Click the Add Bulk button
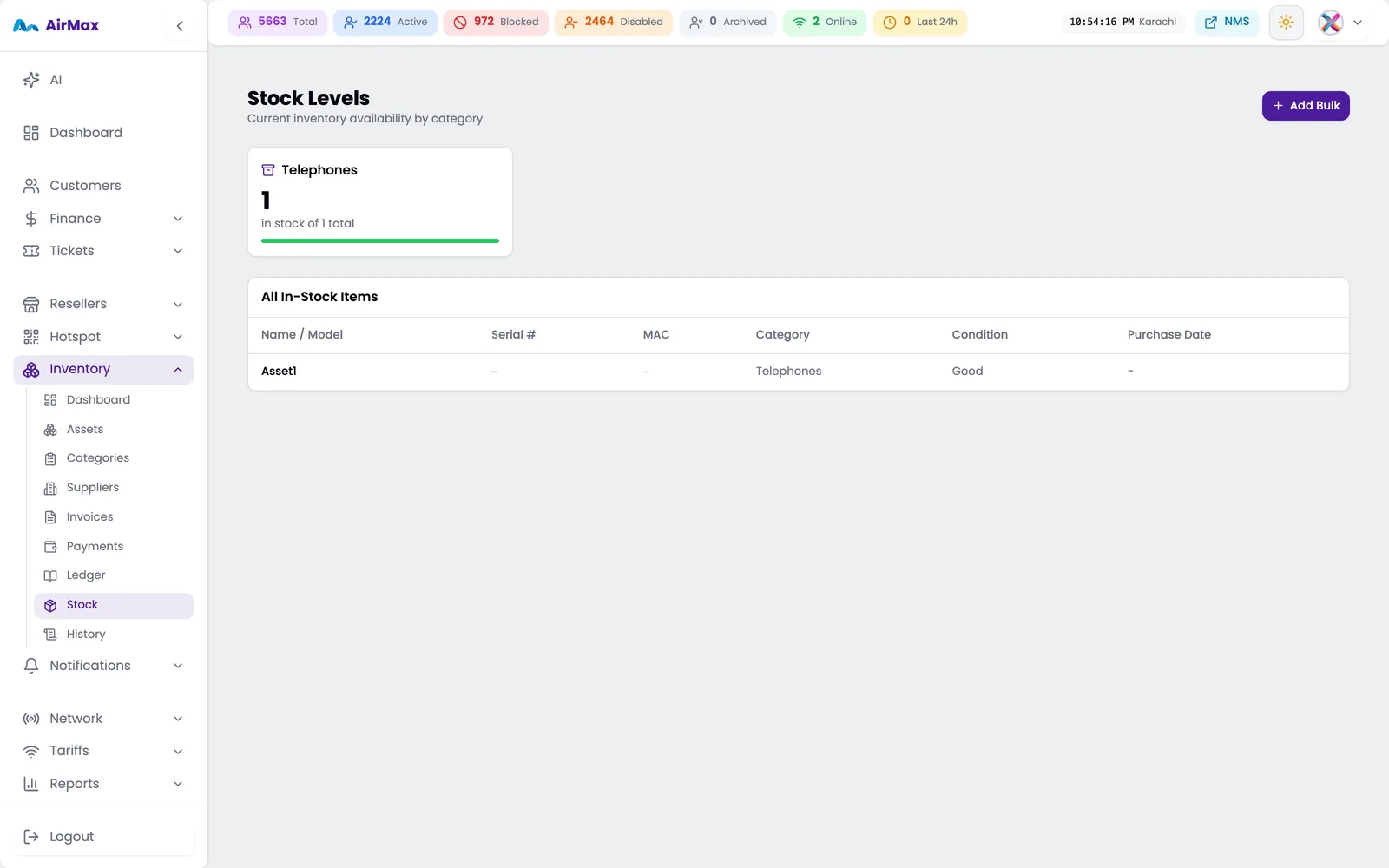Screen dimensions: 1389x868 pos(1306,106)
